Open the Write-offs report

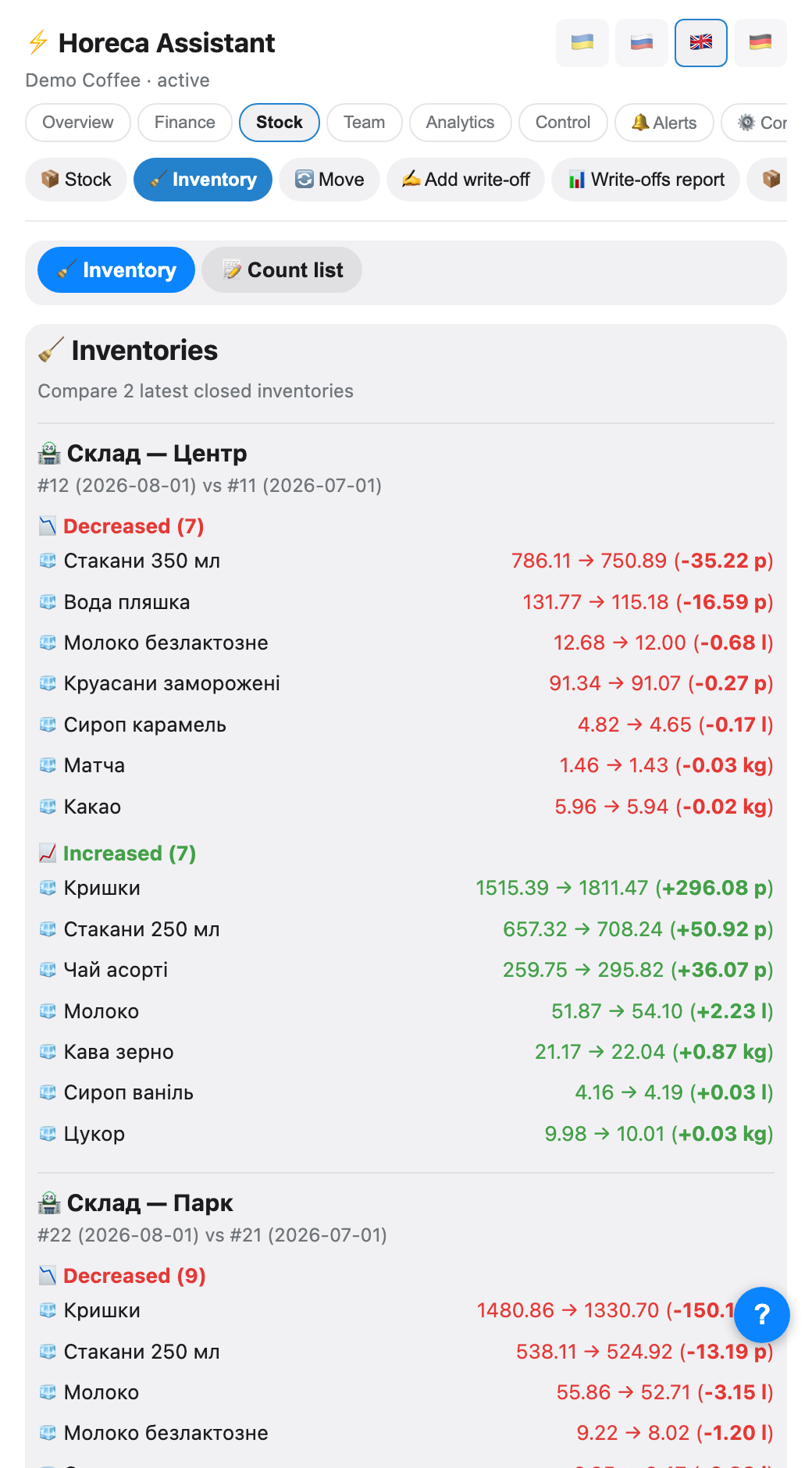point(645,180)
